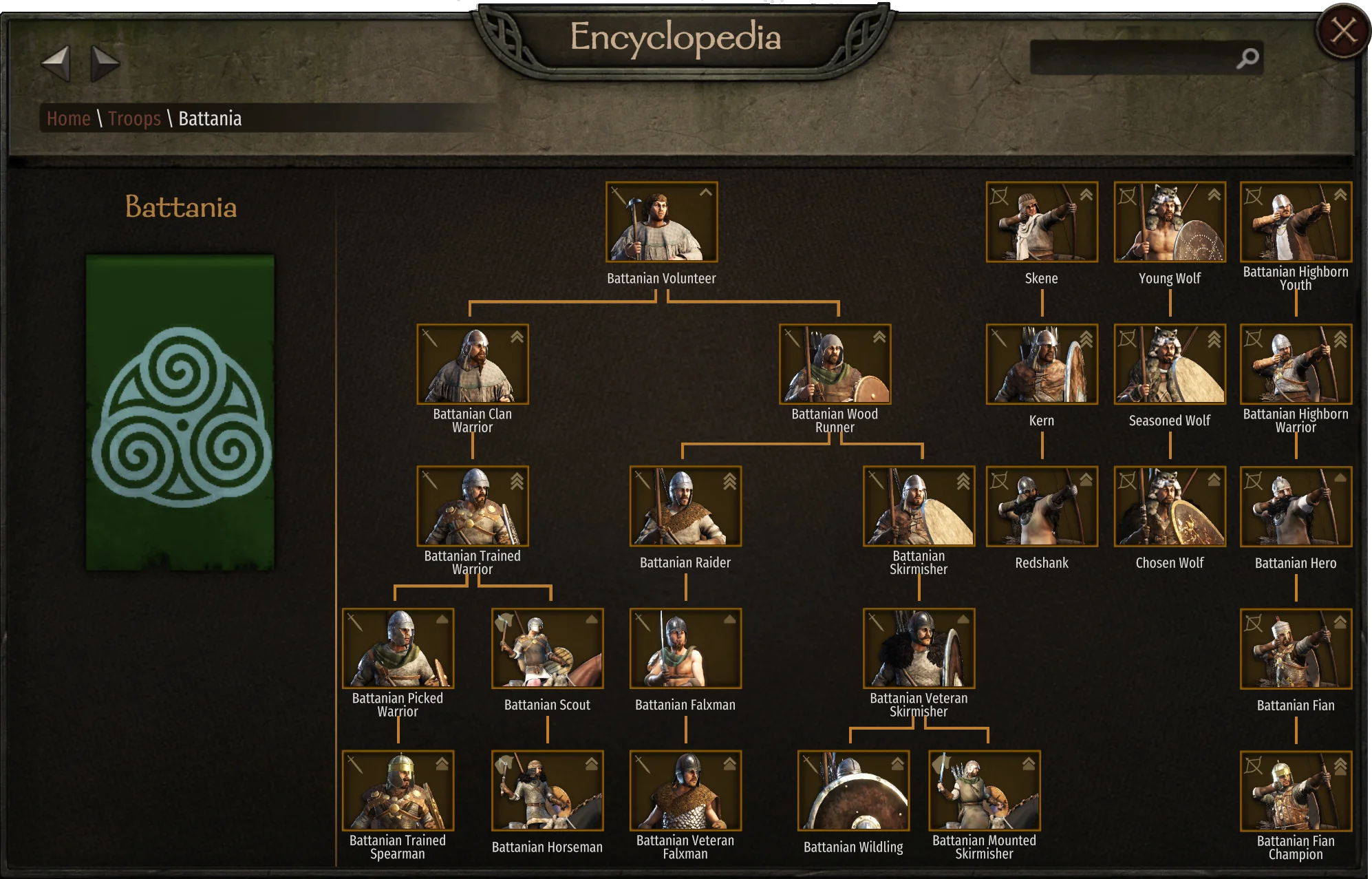Open the Skene archer troop card
The height and width of the screenshot is (879, 1372).
(x=1042, y=222)
